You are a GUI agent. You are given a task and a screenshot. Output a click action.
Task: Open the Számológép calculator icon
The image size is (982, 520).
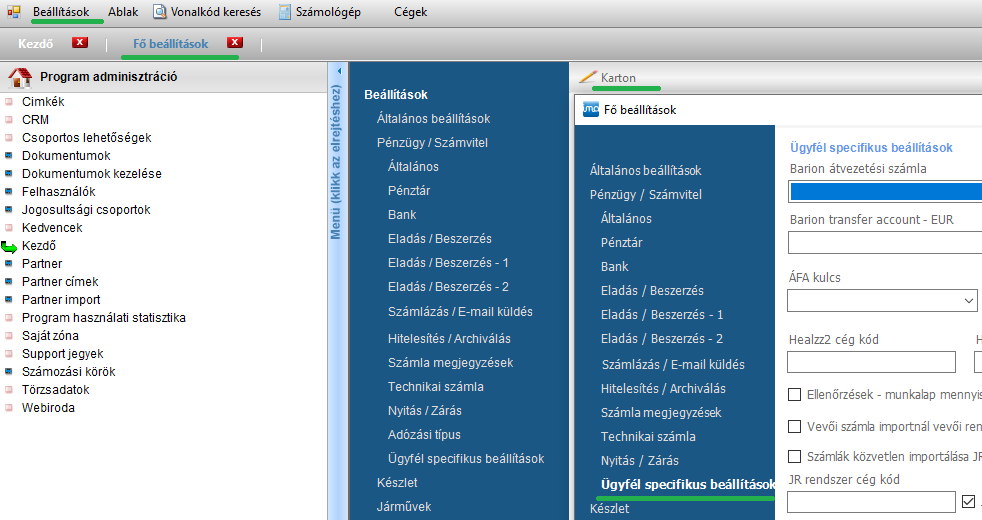click(285, 12)
